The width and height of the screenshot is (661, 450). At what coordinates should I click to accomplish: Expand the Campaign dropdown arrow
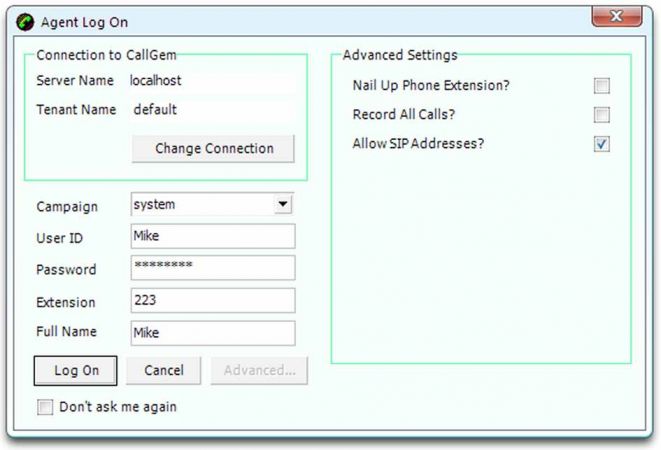point(283,205)
